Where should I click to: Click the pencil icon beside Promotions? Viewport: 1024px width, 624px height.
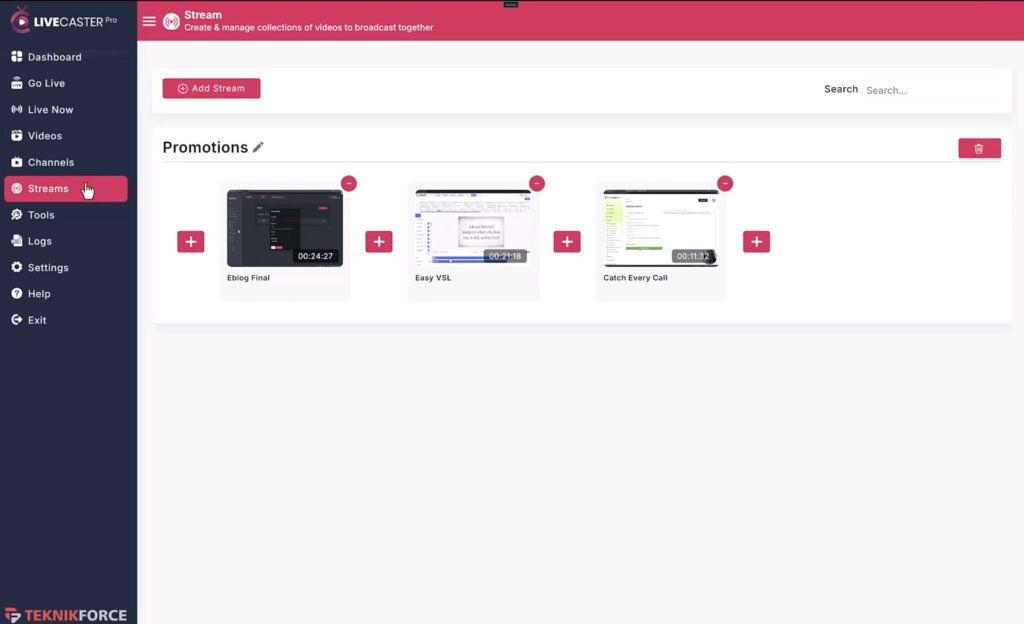coord(258,147)
